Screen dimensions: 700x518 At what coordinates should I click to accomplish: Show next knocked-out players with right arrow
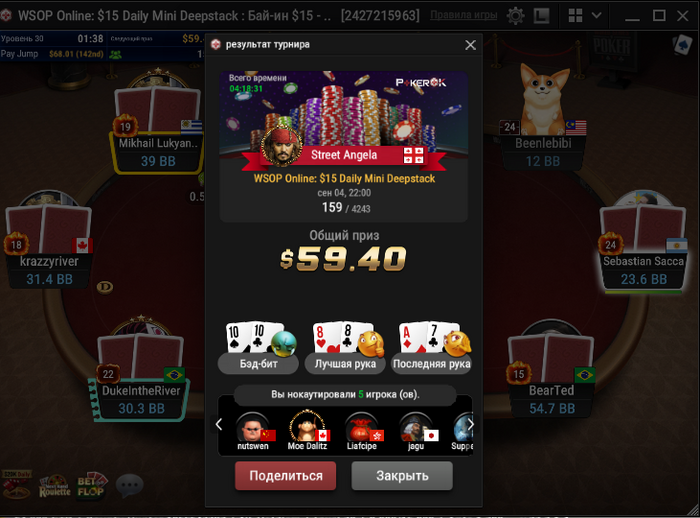[471, 425]
